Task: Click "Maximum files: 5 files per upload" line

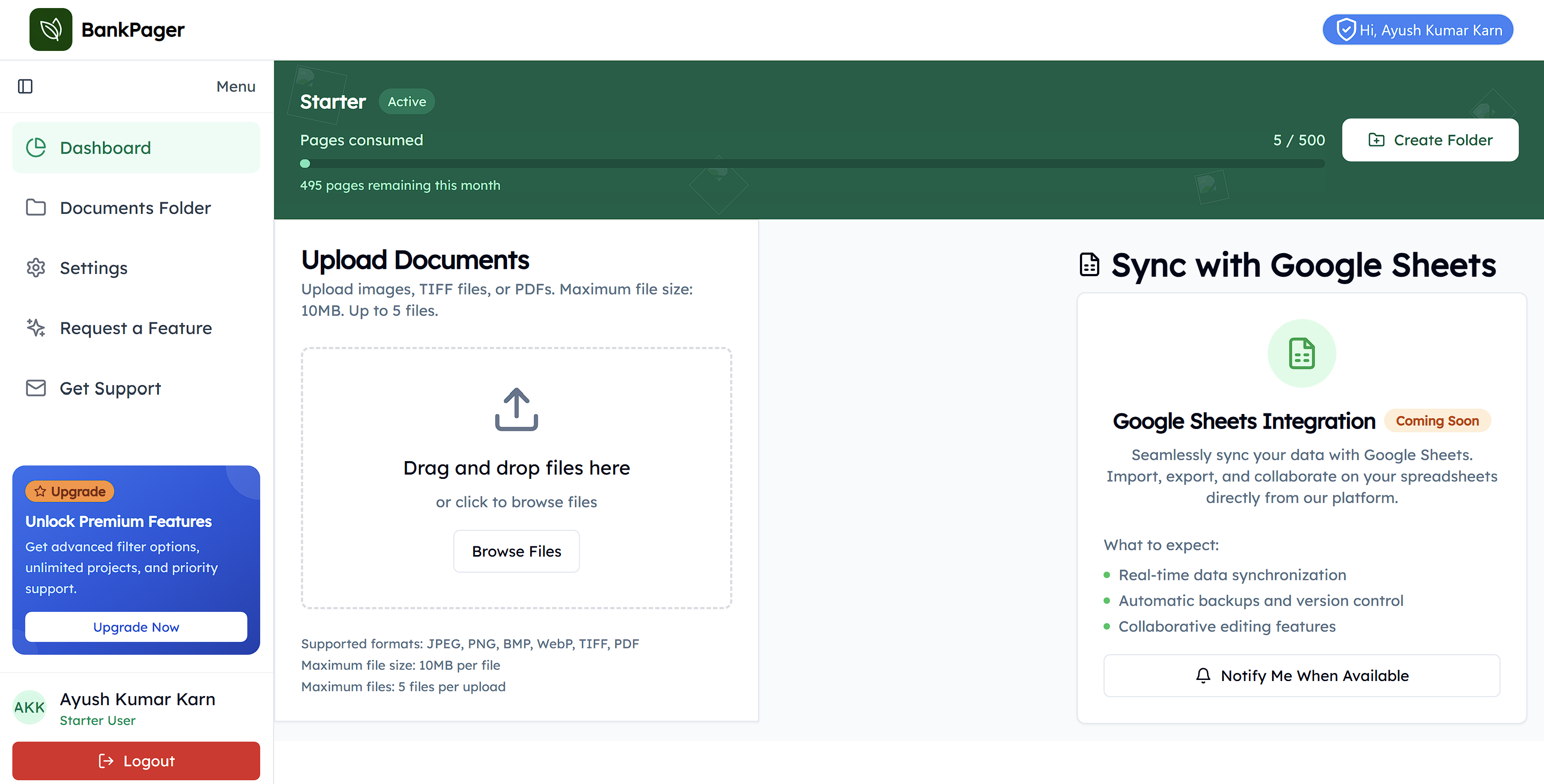Action: coord(403,687)
